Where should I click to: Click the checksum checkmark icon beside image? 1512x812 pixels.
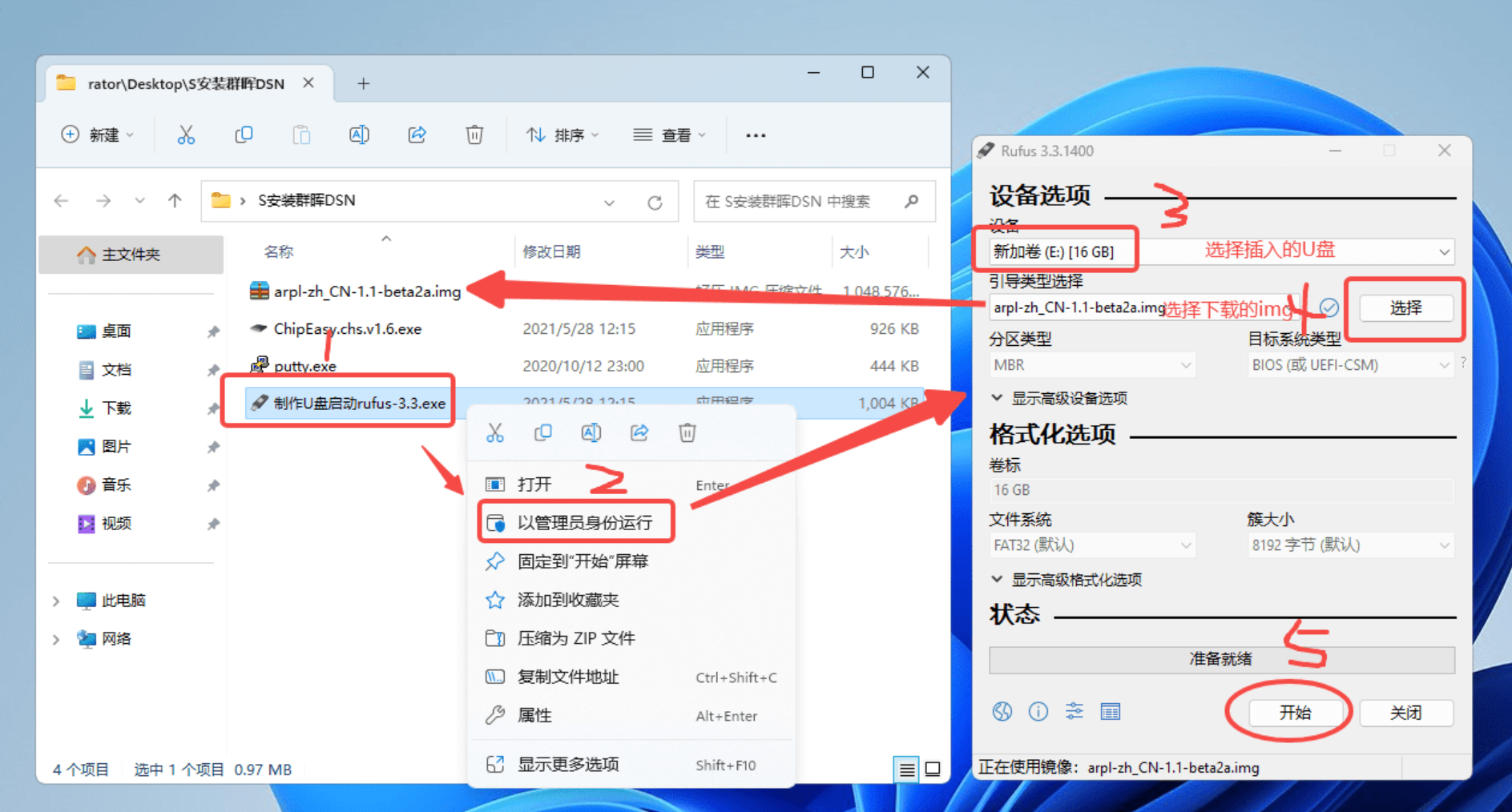(x=1329, y=308)
